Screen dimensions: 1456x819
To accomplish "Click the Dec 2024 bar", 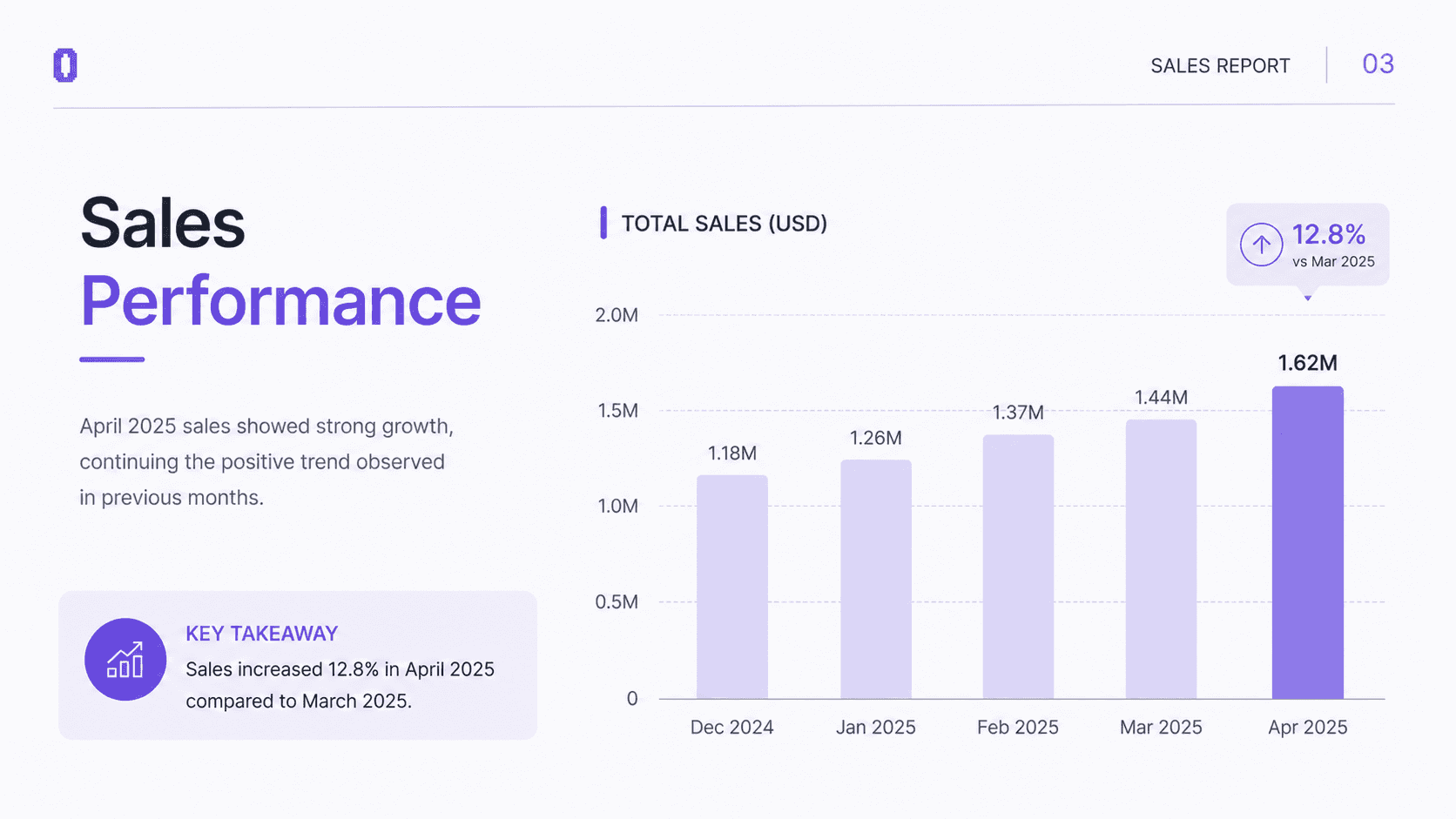I will click(x=732, y=587).
